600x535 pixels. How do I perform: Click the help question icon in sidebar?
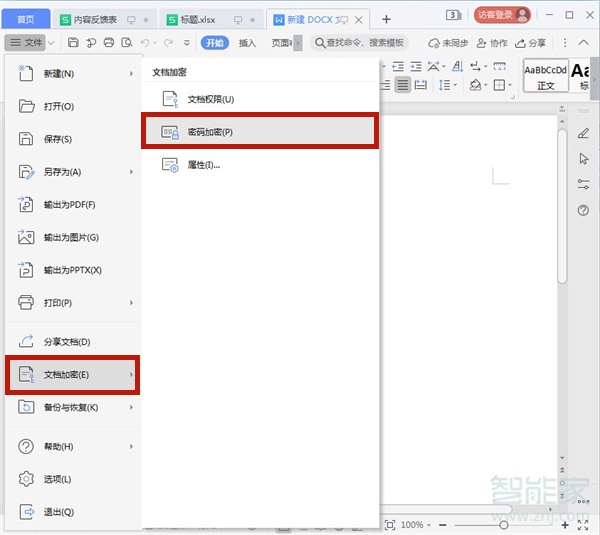point(583,210)
